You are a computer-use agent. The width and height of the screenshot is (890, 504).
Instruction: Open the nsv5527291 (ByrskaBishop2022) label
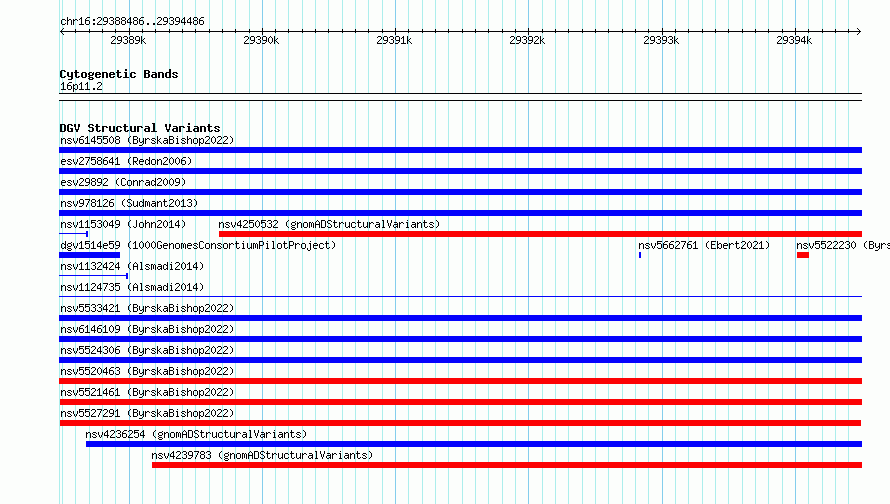click(x=147, y=413)
